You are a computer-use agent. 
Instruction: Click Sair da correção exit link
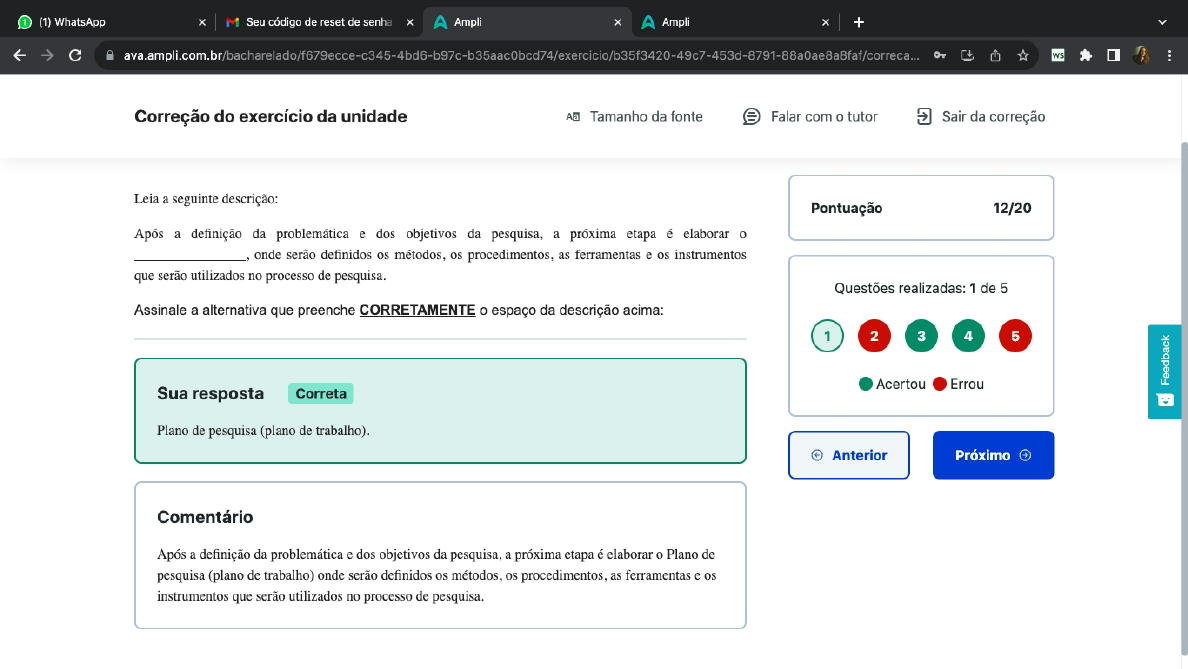[980, 117]
